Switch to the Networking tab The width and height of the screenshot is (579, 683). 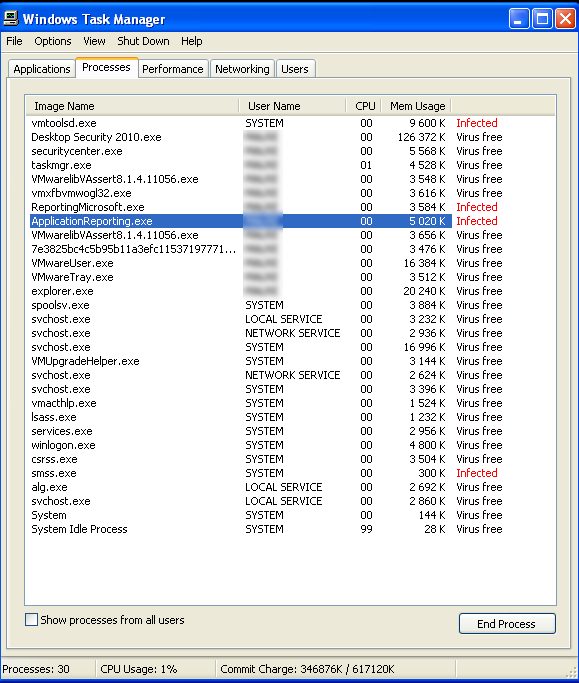pos(242,69)
